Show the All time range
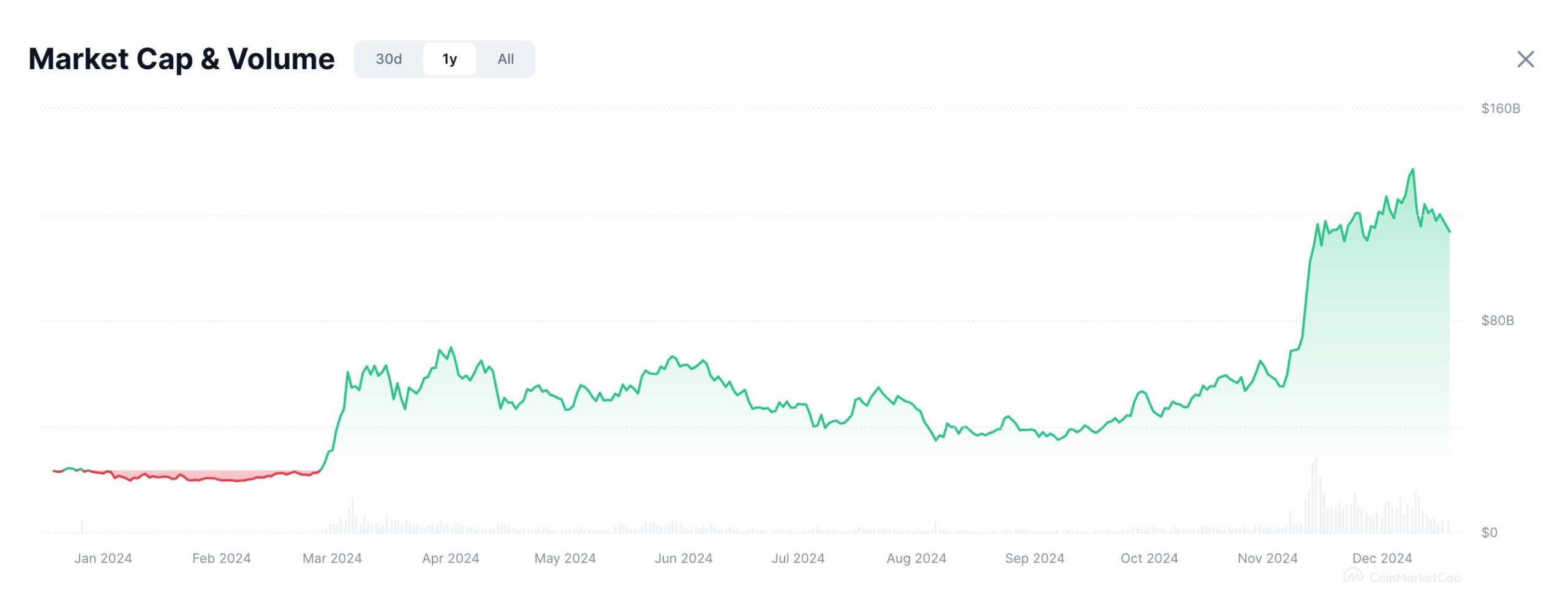Image resolution: width=1568 pixels, height=608 pixels. tap(505, 59)
